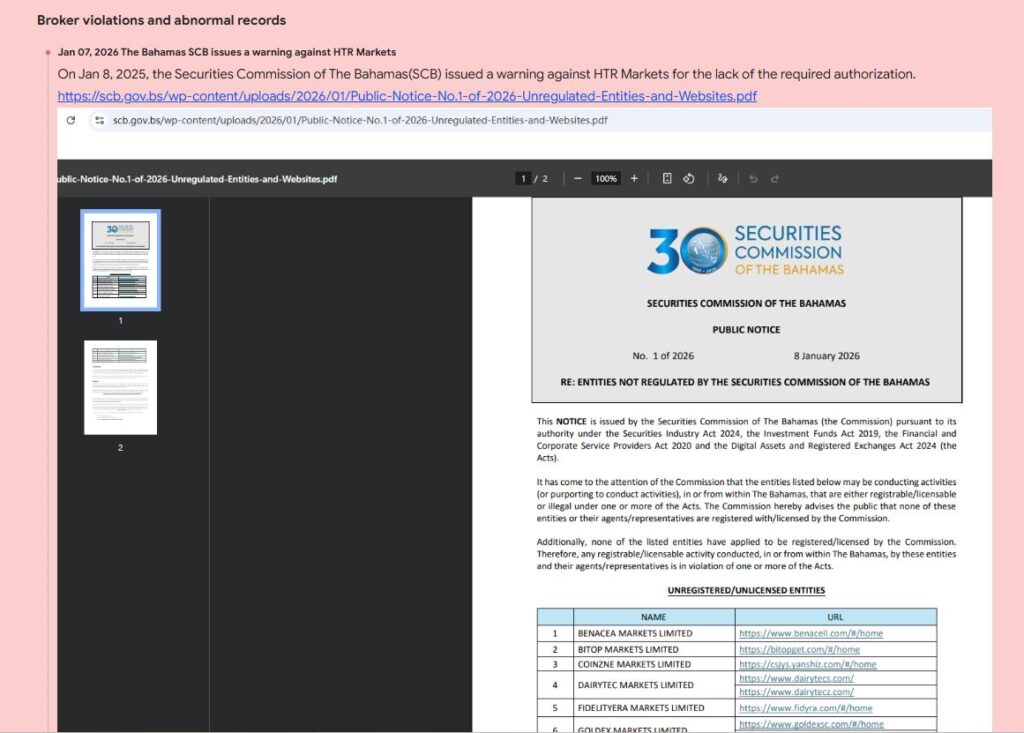This screenshot has height=733, width=1024.
Task: Click the browser reload icon
Action: coord(71,120)
